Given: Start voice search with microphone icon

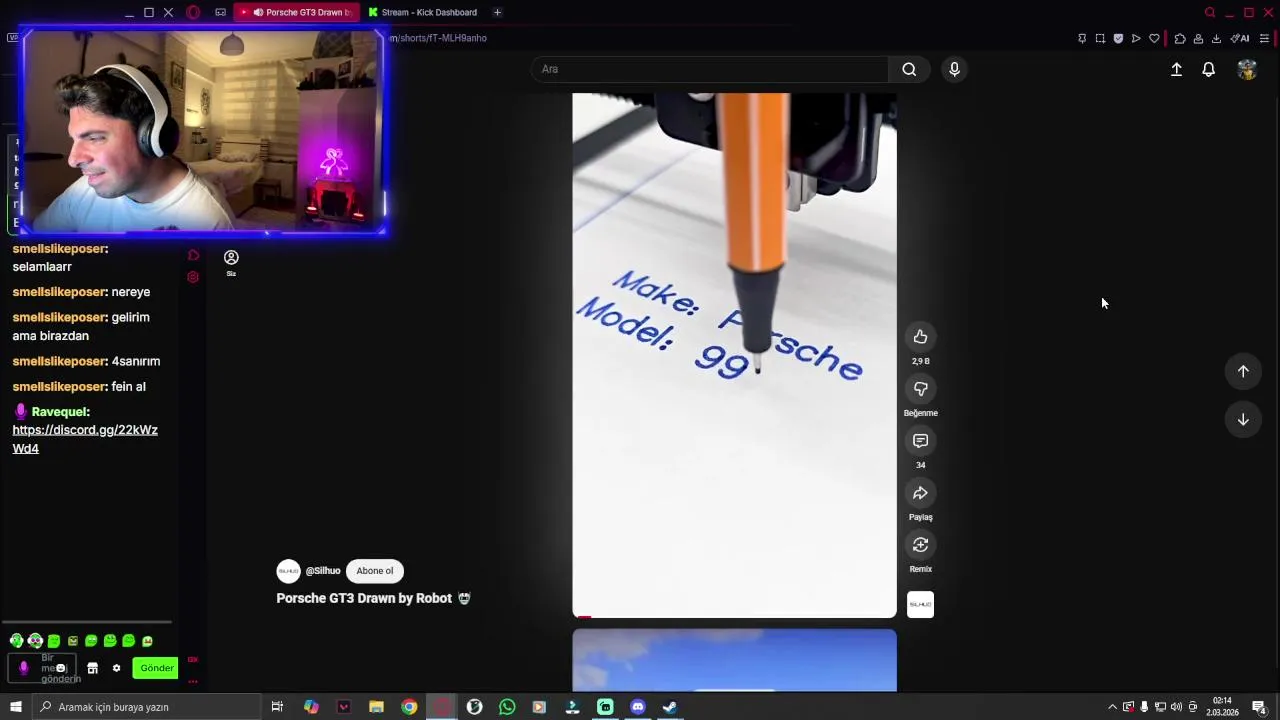Looking at the screenshot, I should [954, 69].
